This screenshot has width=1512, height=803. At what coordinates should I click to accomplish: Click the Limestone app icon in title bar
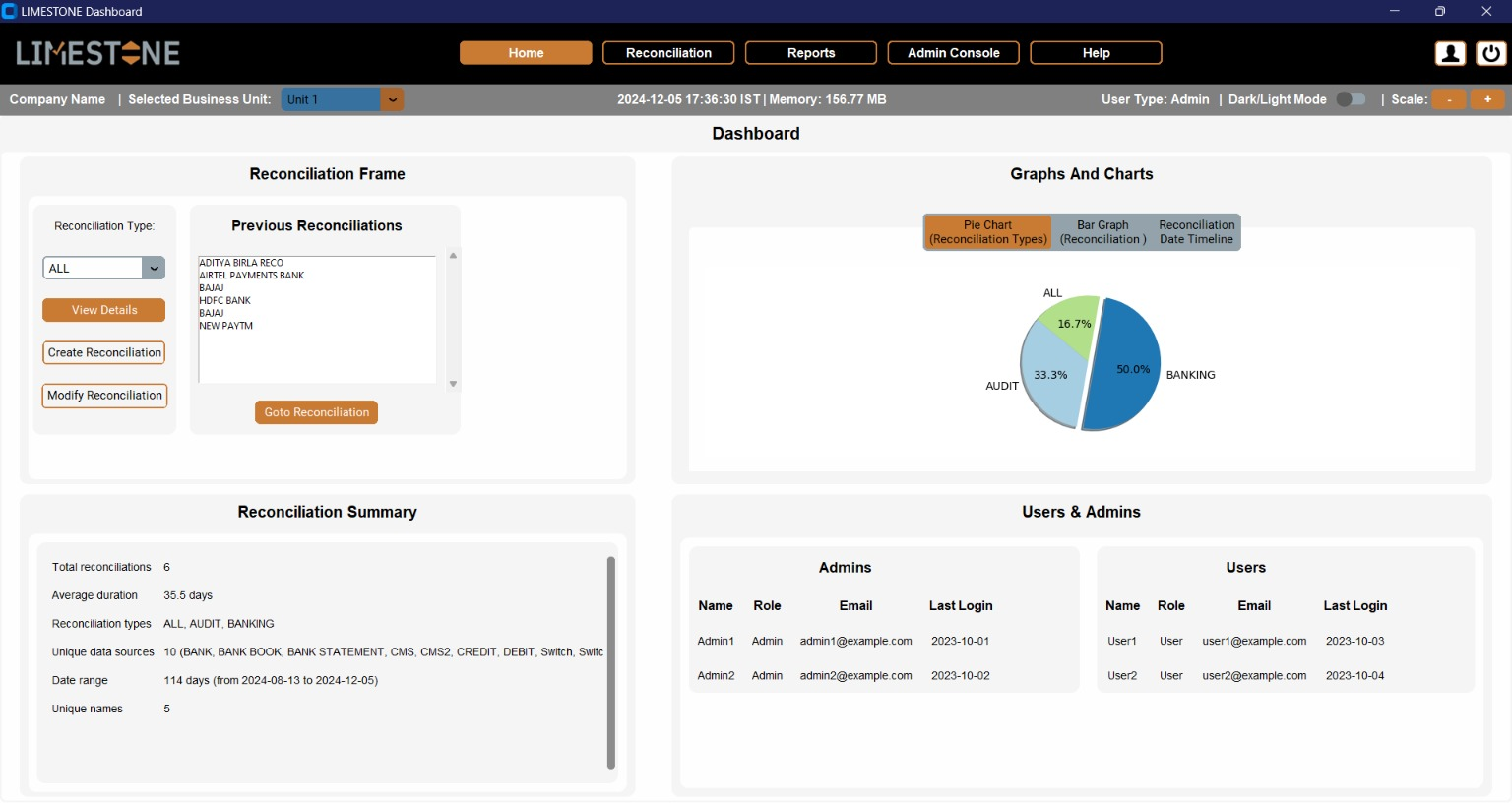9,11
